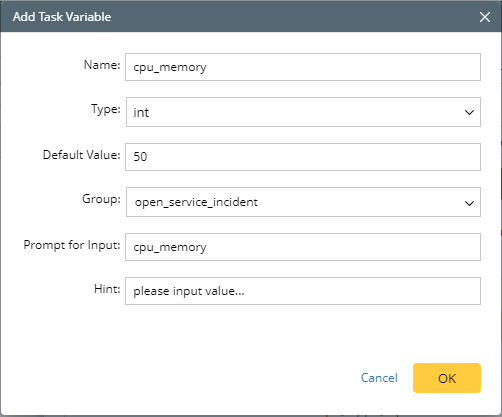Click the "Type:" field label

pos(106,109)
